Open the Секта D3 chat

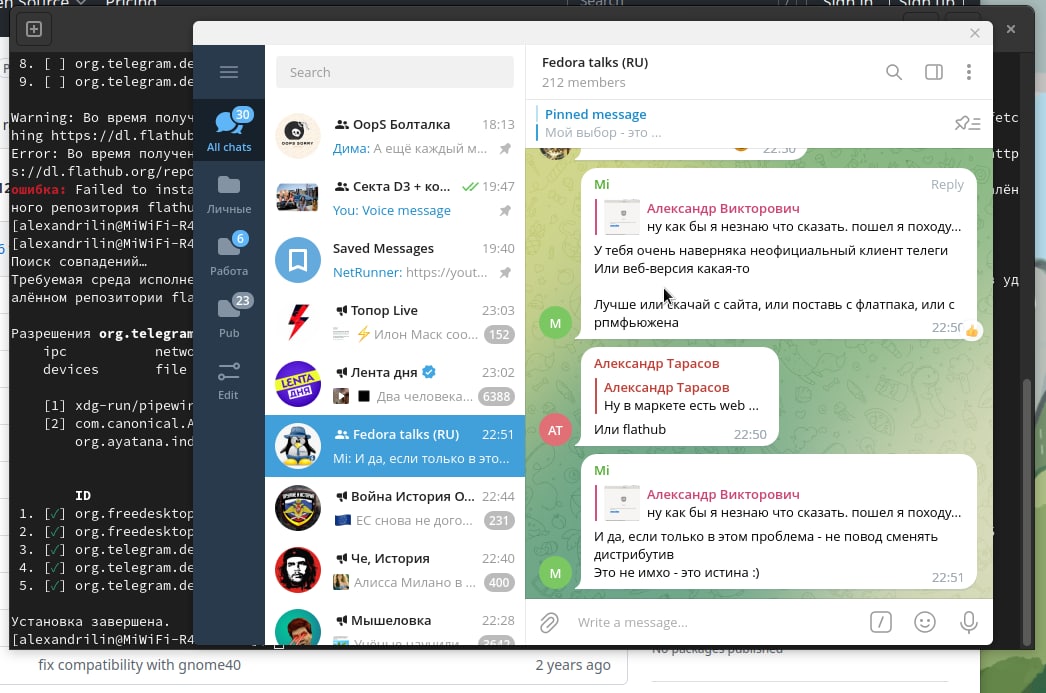click(395, 198)
